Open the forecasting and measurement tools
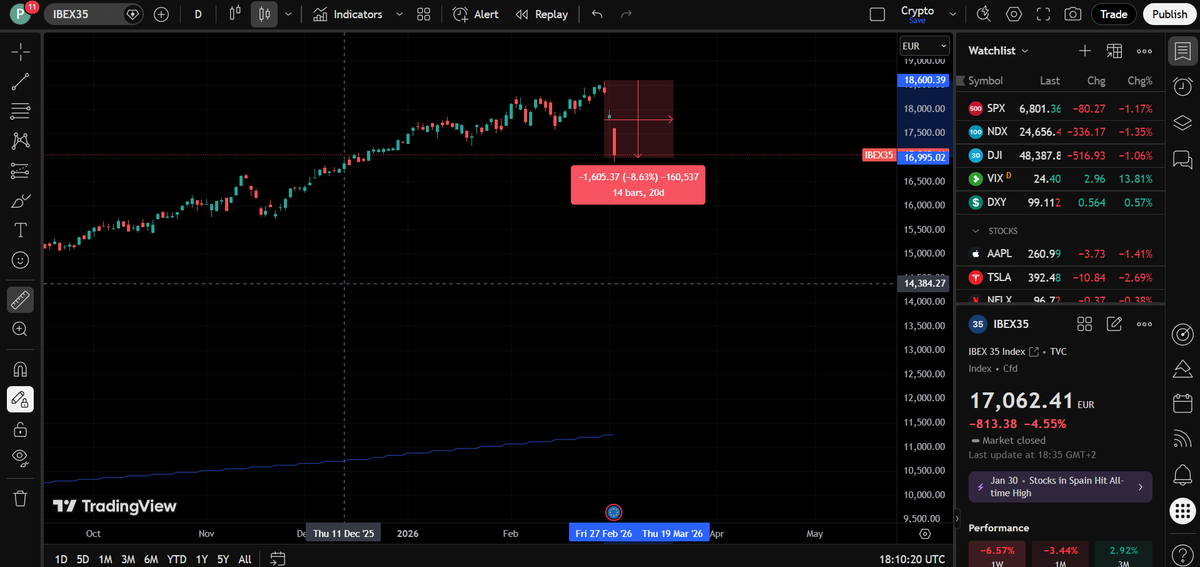1200x567 pixels. tap(20, 170)
